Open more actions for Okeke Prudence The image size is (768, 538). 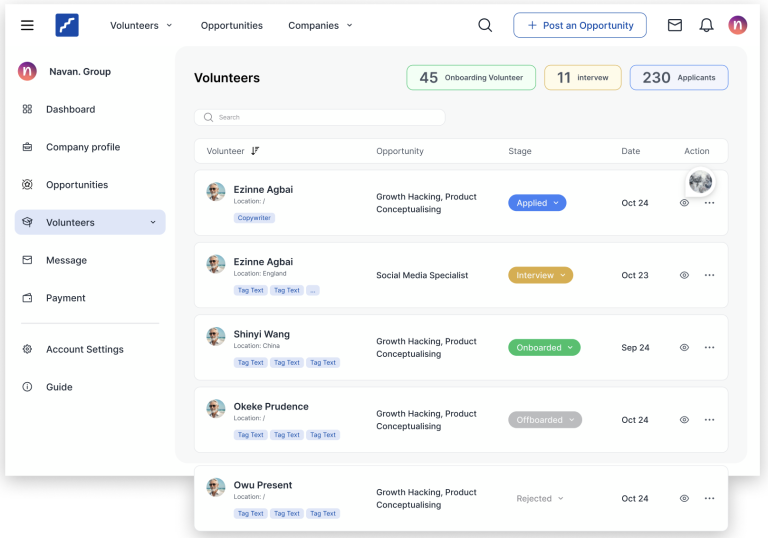click(x=709, y=420)
